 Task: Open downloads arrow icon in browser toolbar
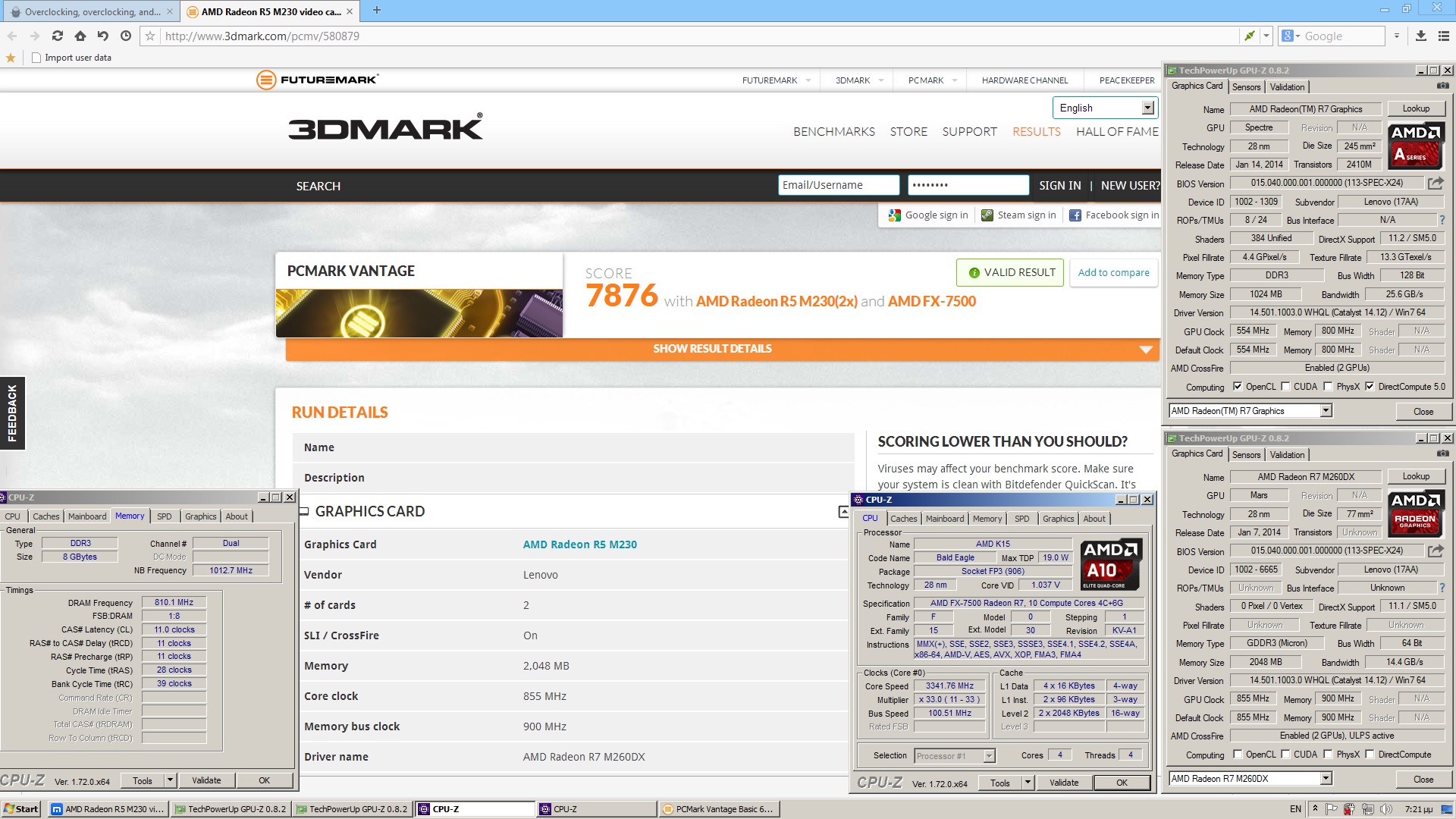[x=1421, y=36]
